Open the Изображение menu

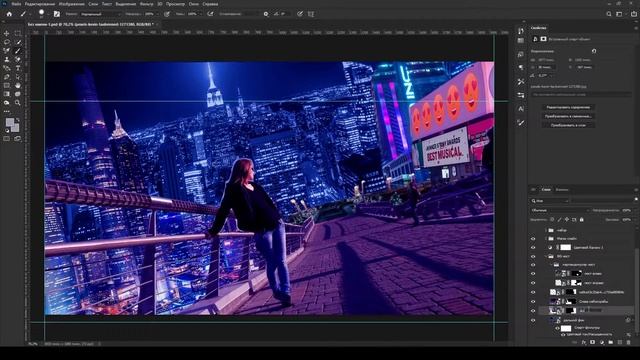(x=71, y=4)
